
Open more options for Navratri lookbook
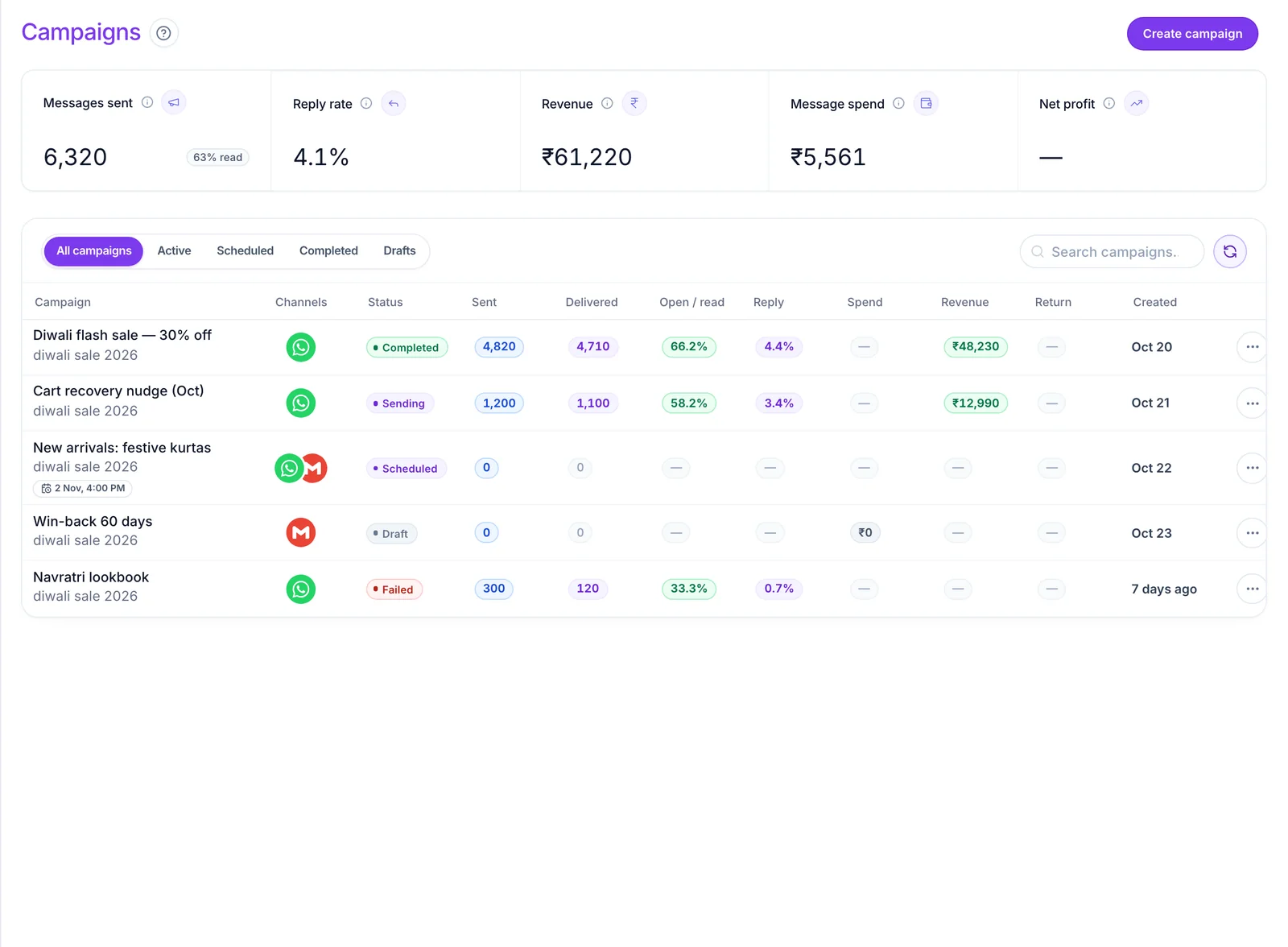pyautogui.click(x=1252, y=589)
